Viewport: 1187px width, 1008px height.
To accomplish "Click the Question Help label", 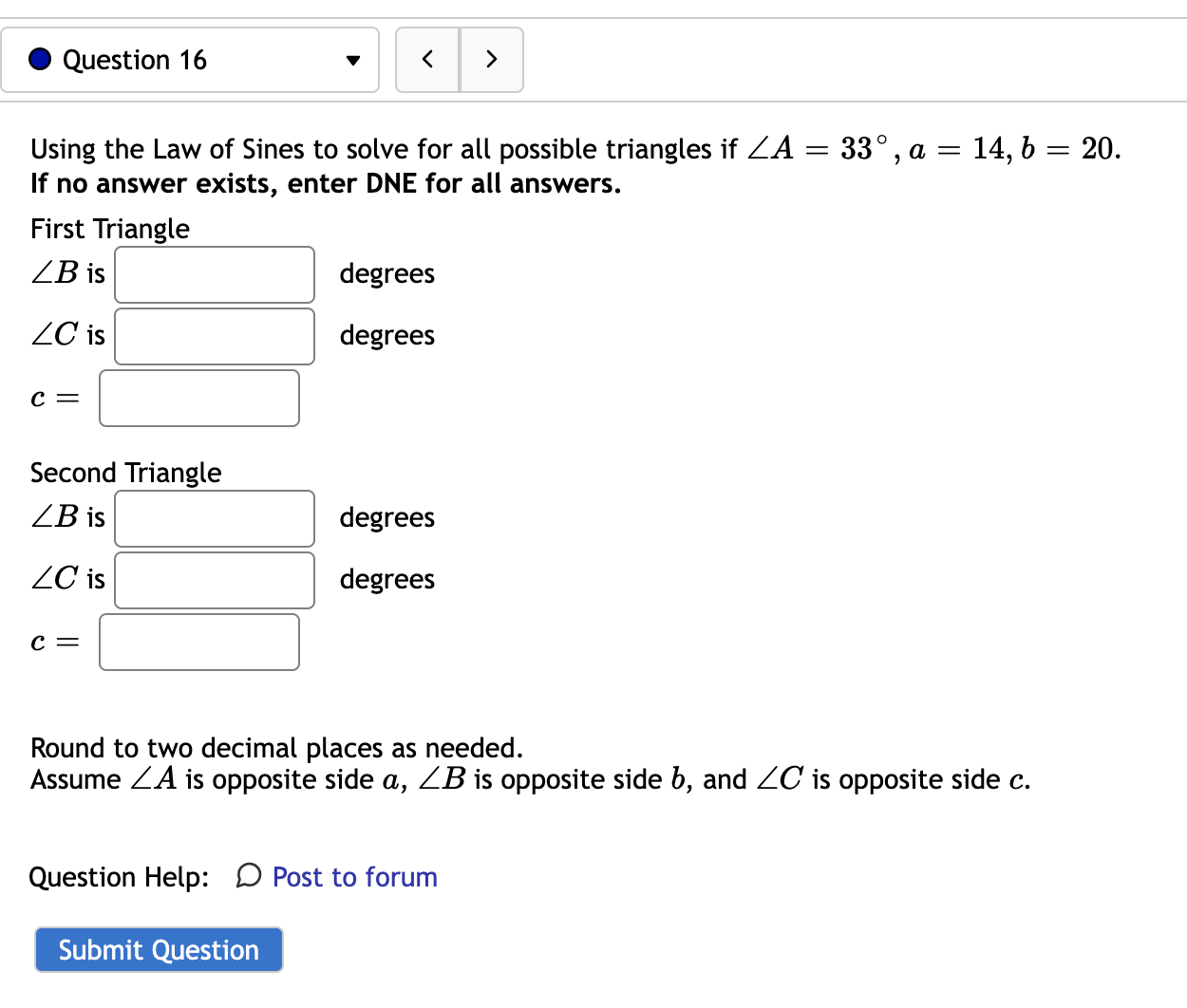I will click(x=118, y=877).
